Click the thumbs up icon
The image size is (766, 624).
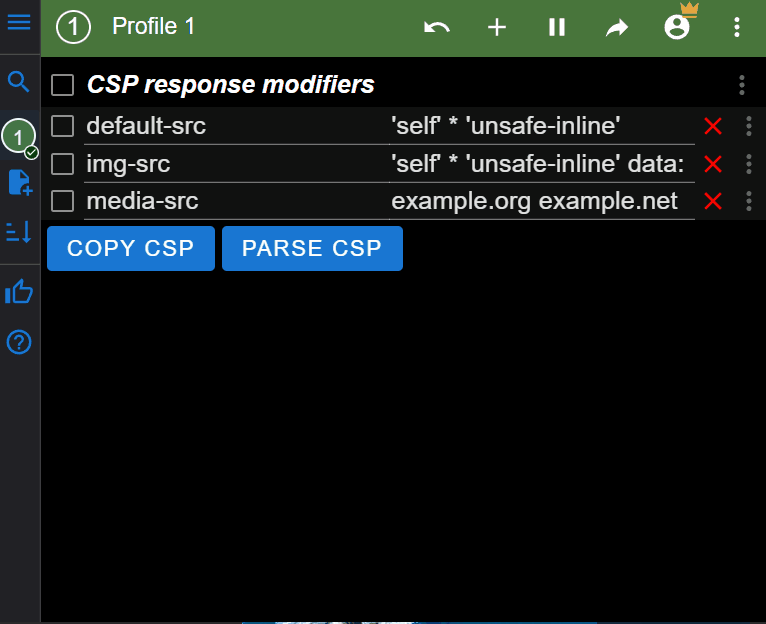pos(19,292)
